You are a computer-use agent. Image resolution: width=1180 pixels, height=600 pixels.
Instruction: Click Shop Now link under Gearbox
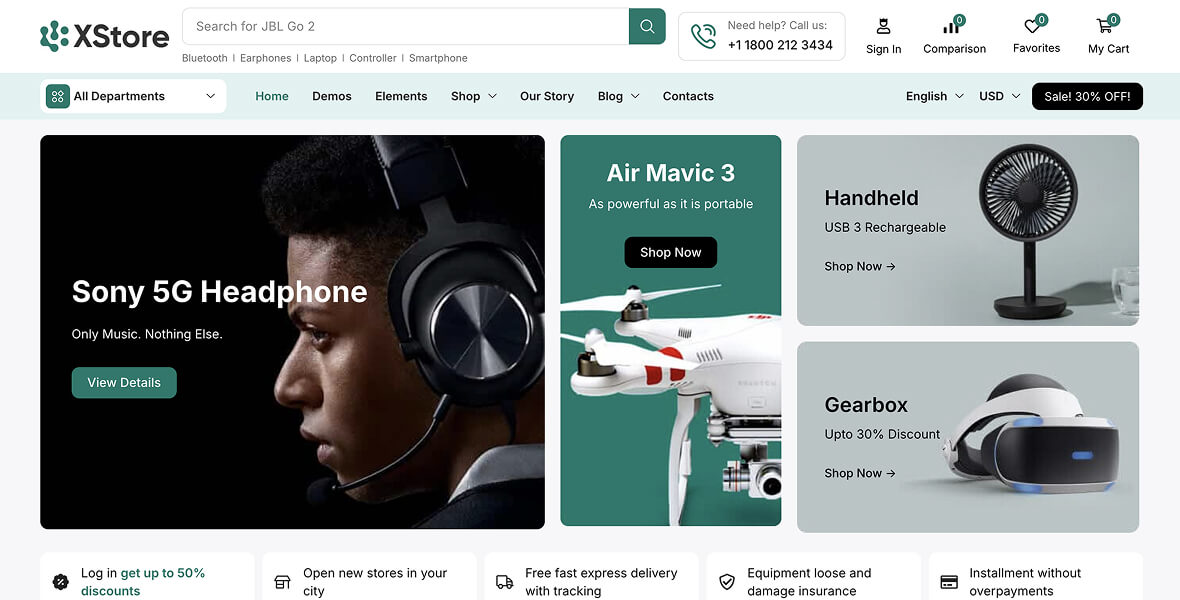(x=859, y=474)
